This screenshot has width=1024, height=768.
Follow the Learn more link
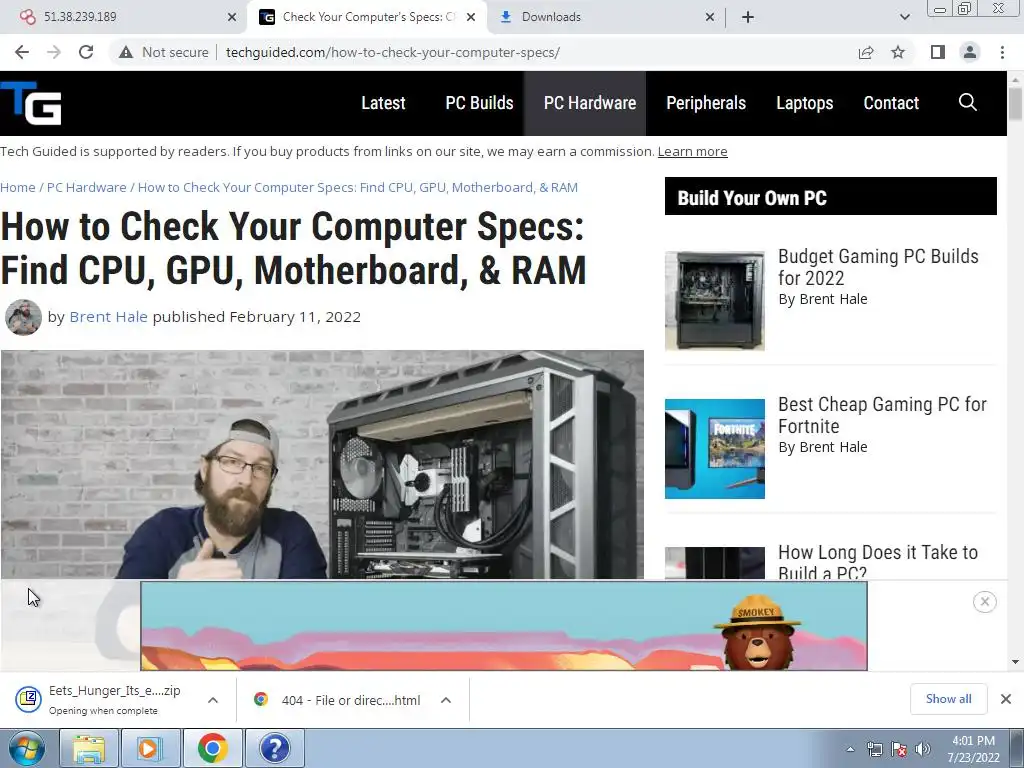[692, 152]
